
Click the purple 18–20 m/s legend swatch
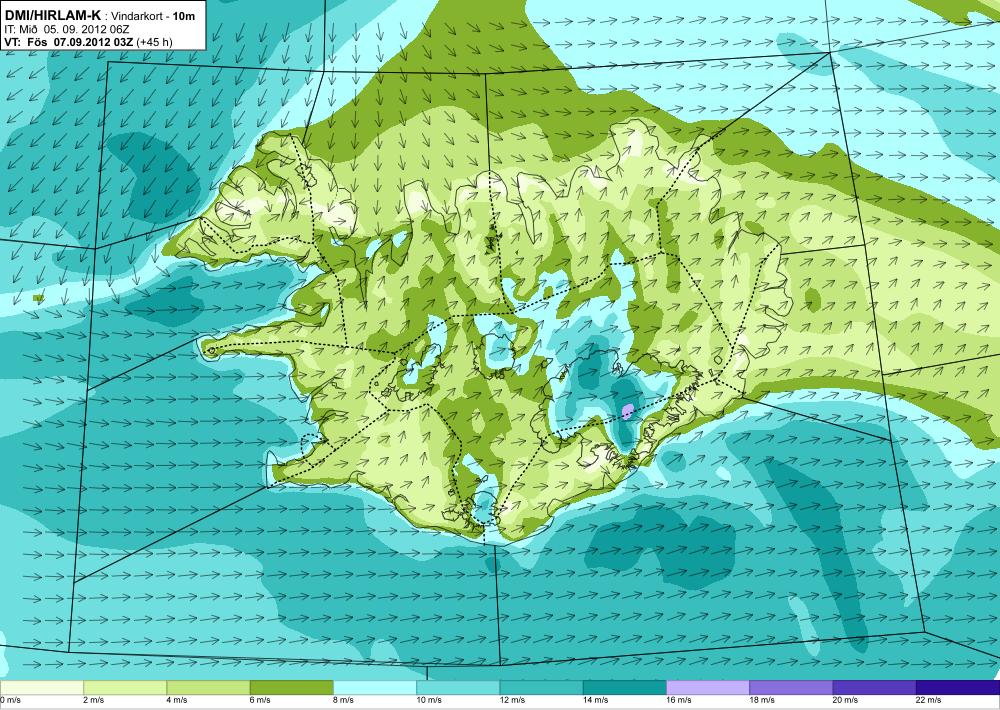pyautogui.click(x=791, y=688)
